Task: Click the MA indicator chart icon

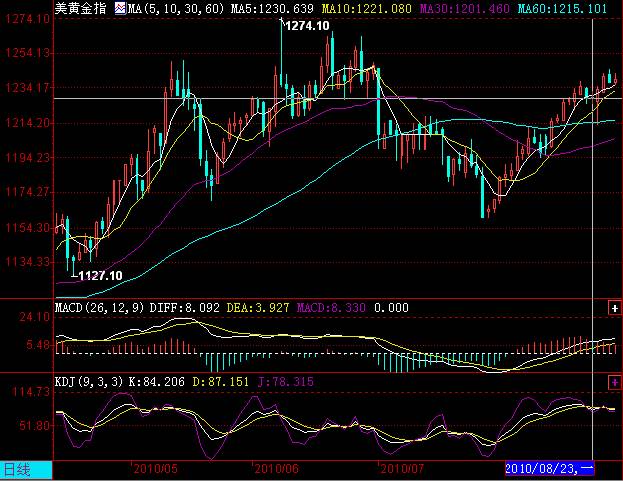Action: click(120, 8)
